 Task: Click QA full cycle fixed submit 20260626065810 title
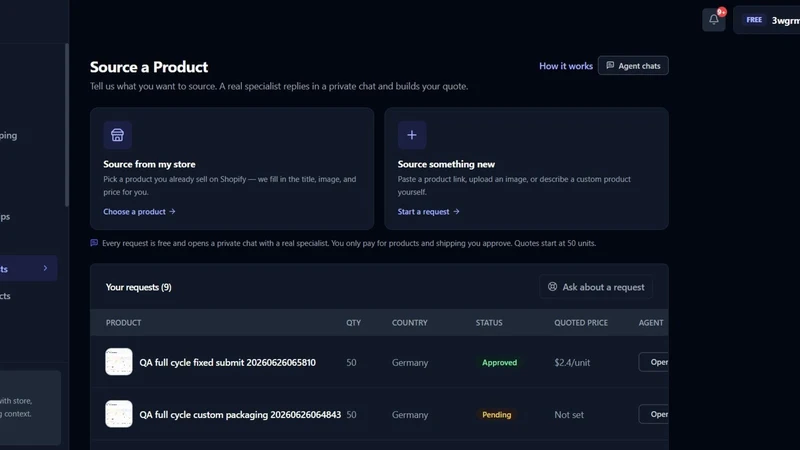click(228, 362)
